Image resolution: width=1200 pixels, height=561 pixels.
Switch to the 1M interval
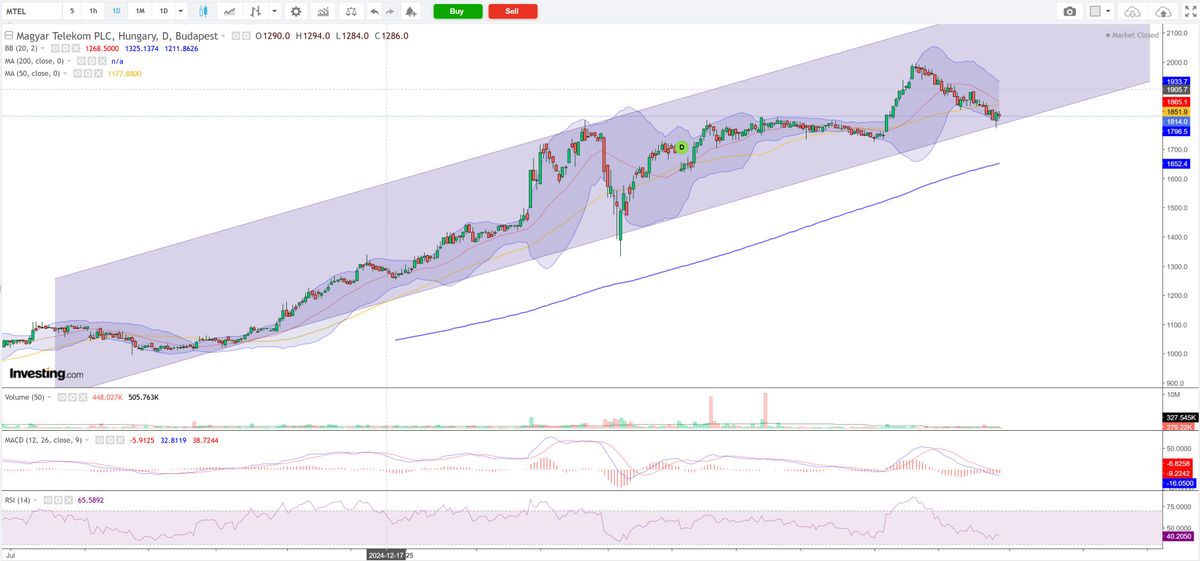click(x=140, y=11)
